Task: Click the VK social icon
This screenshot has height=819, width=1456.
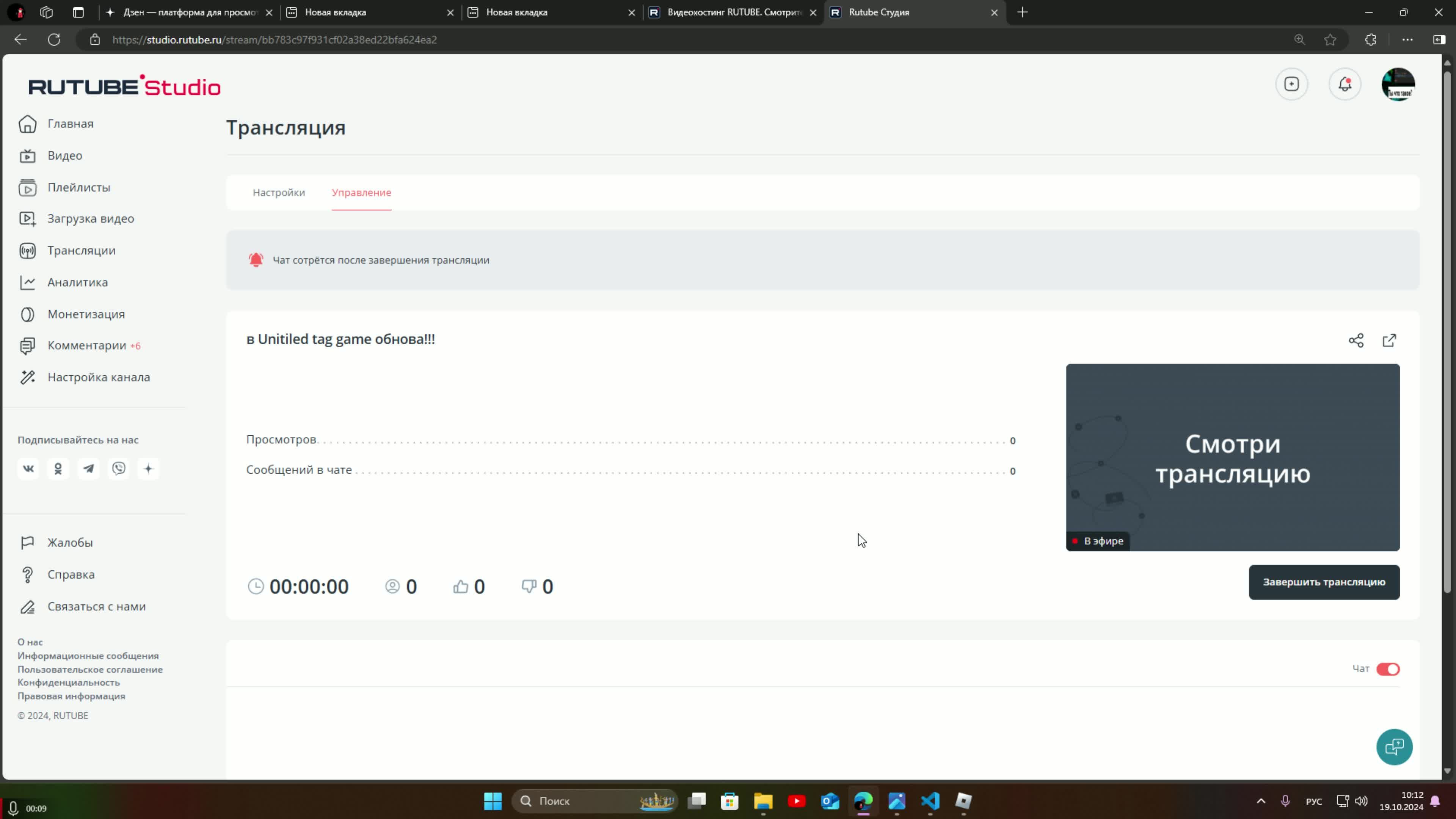Action: click(x=28, y=469)
